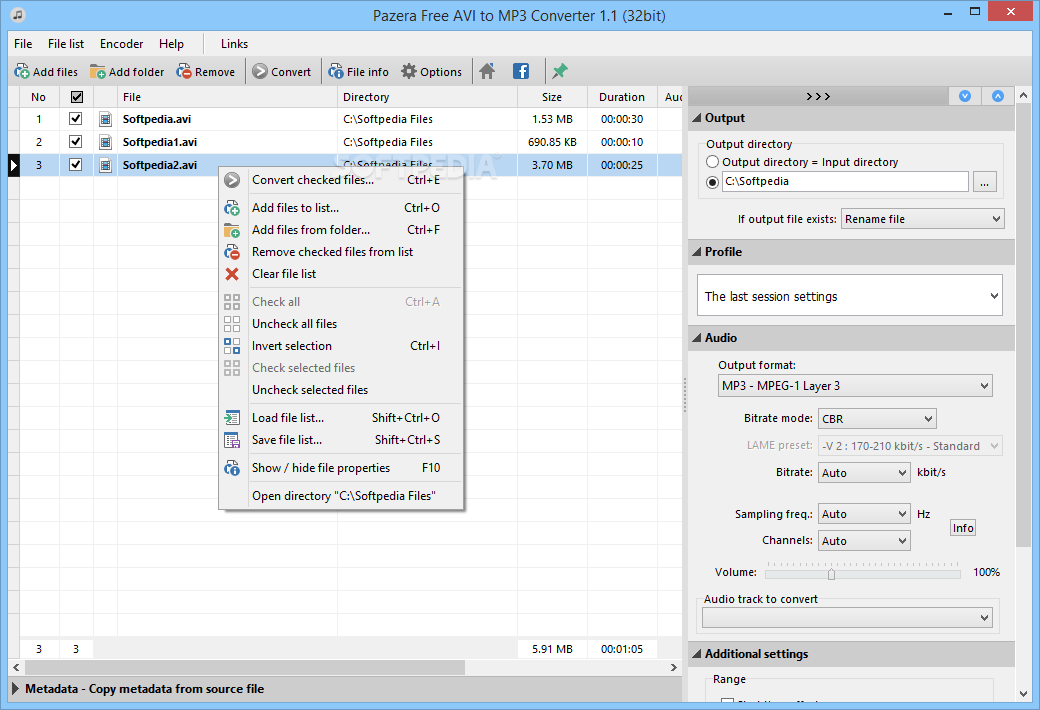Start conversion with the Convert toolbar icon
The height and width of the screenshot is (710, 1040).
(260, 72)
